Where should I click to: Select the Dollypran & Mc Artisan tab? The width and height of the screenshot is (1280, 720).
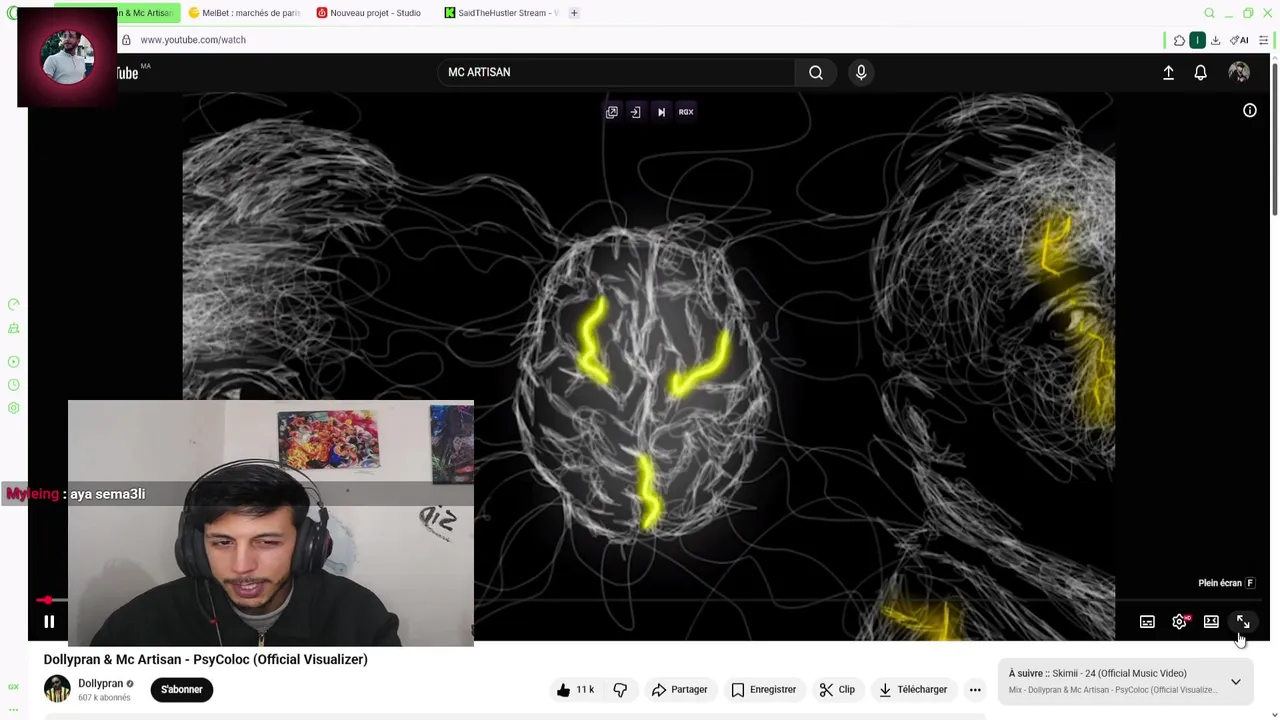click(145, 13)
